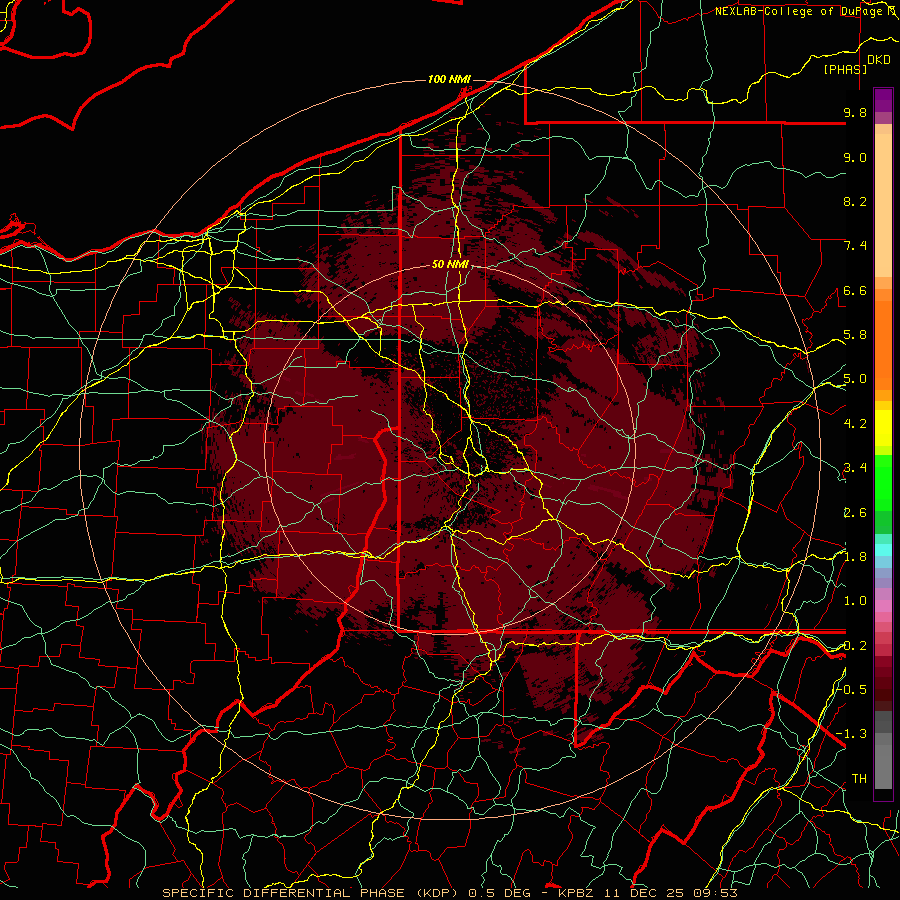The width and height of the screenshot is (900, 900).
Task: Click the TH threshold label on the scale
Action: coord(859,778)
